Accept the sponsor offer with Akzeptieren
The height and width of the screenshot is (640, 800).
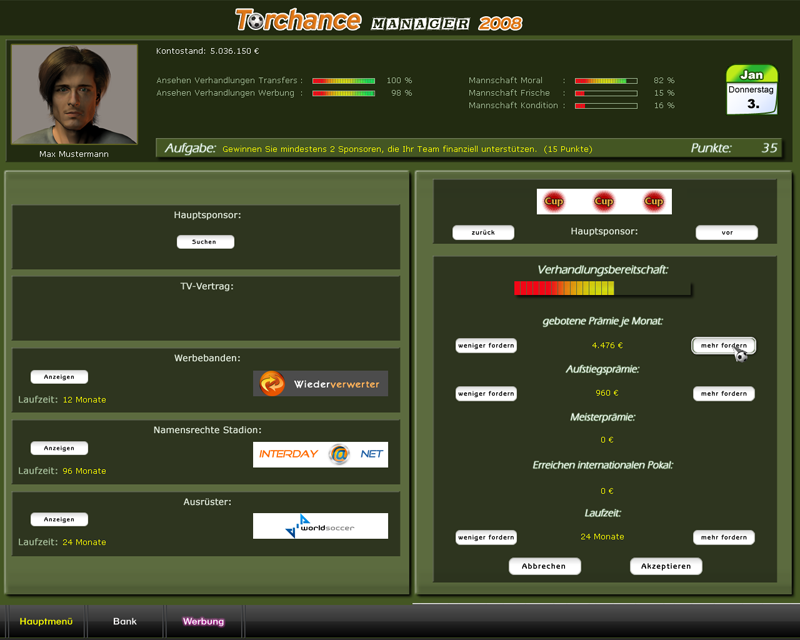(x=666, y=566)
